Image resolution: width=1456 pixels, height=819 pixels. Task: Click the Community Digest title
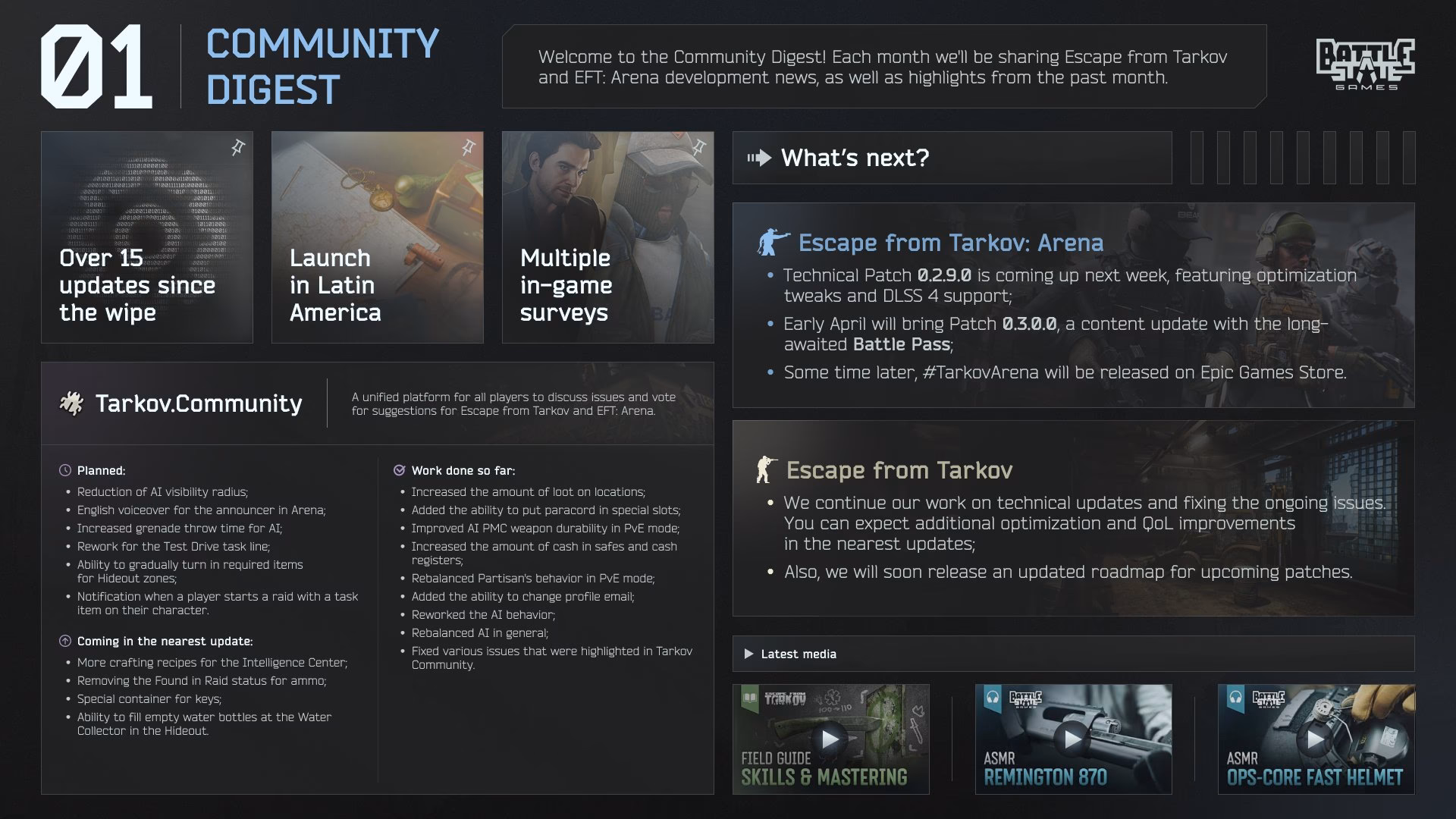point(322,67)
